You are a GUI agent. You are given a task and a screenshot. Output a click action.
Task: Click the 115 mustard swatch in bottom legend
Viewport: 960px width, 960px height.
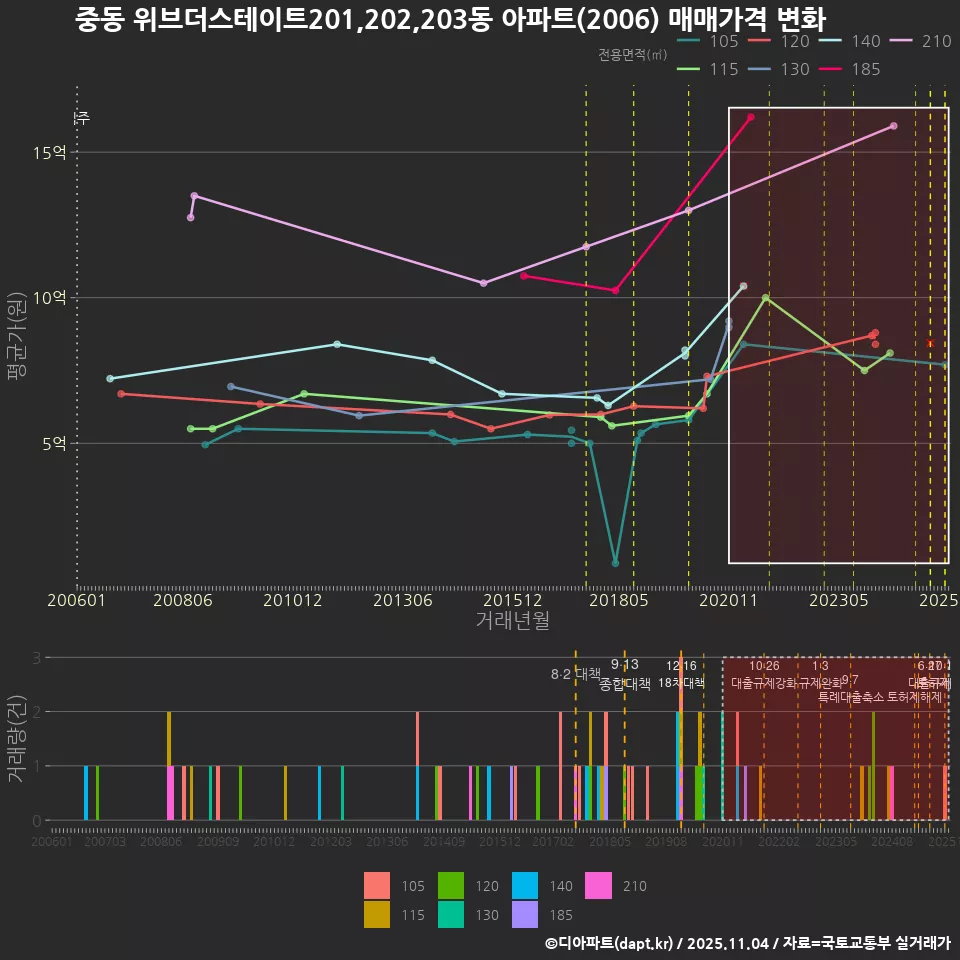click(x=377, y=914)
